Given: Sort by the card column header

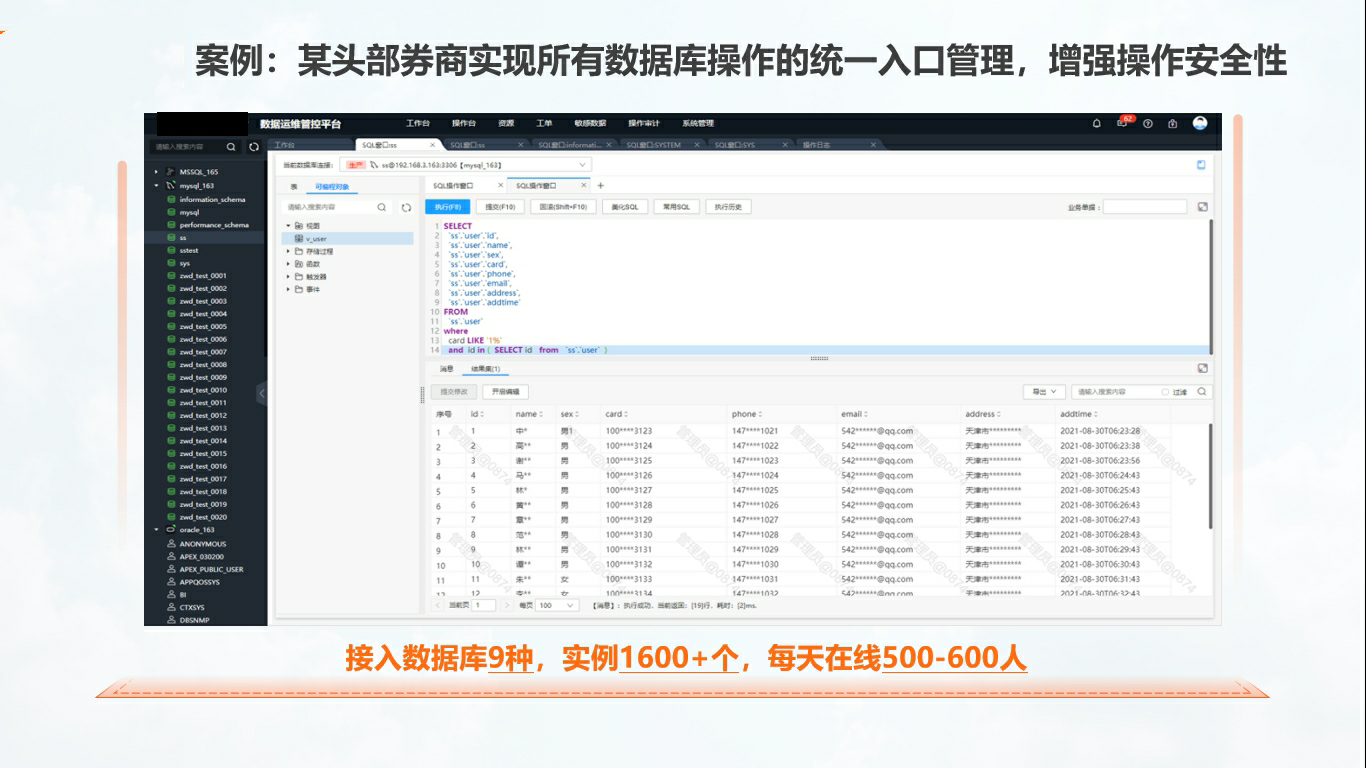Looking at the screenshot, I should click(616, 414).
